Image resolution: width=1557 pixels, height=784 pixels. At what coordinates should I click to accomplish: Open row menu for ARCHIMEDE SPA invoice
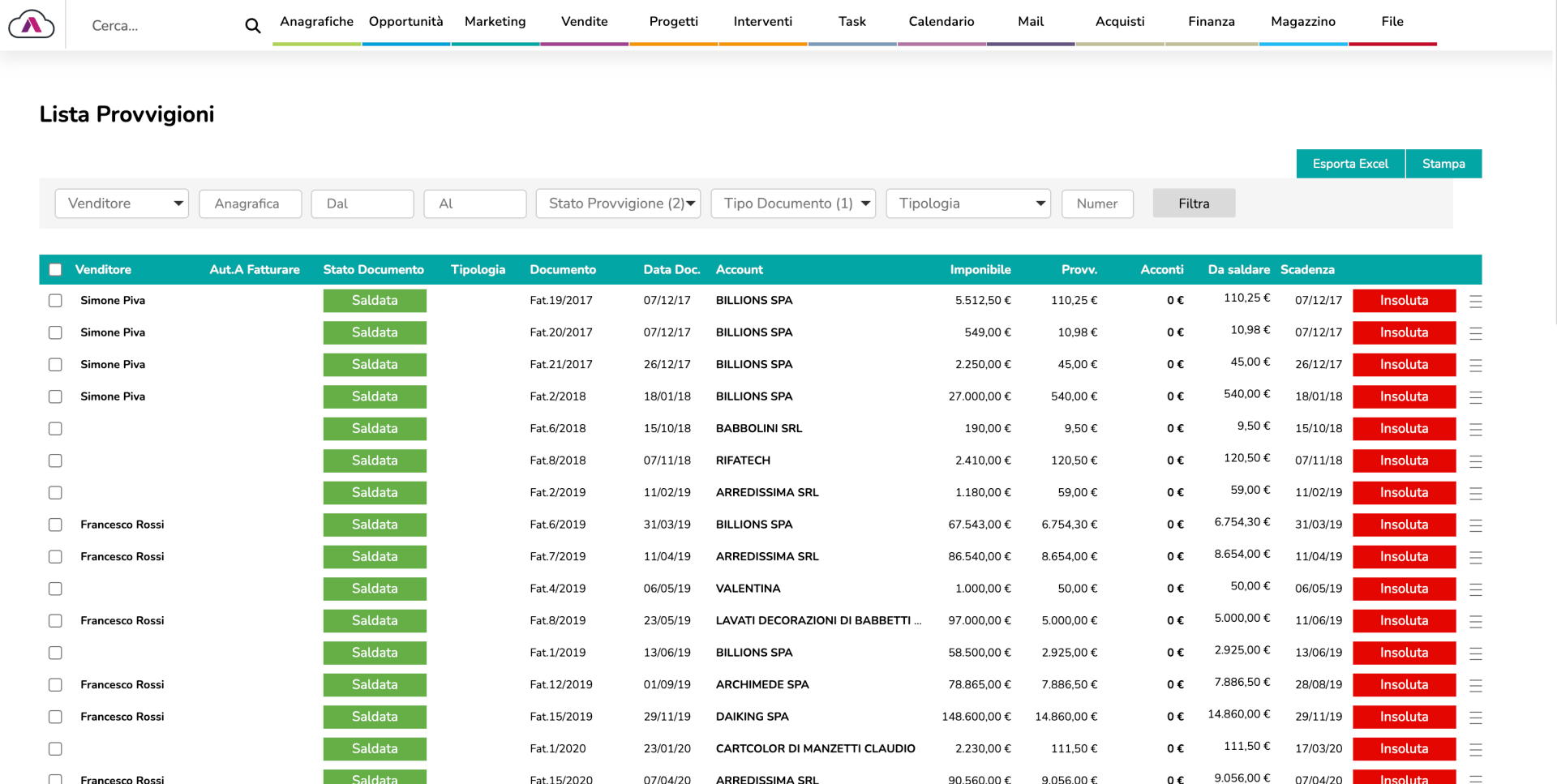tap(1475, 686)
